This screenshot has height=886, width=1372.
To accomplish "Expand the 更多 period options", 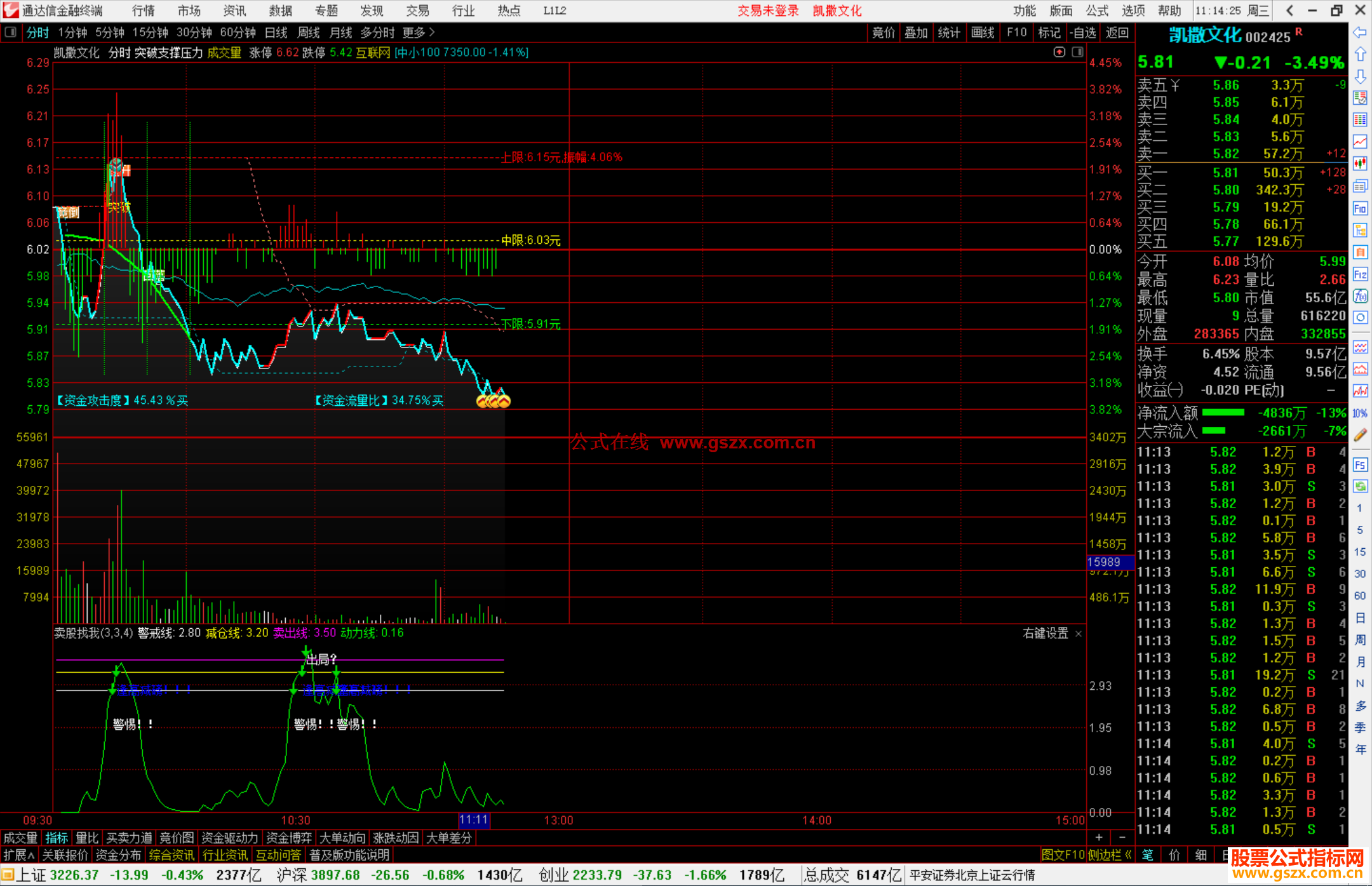I will [419, 32].
